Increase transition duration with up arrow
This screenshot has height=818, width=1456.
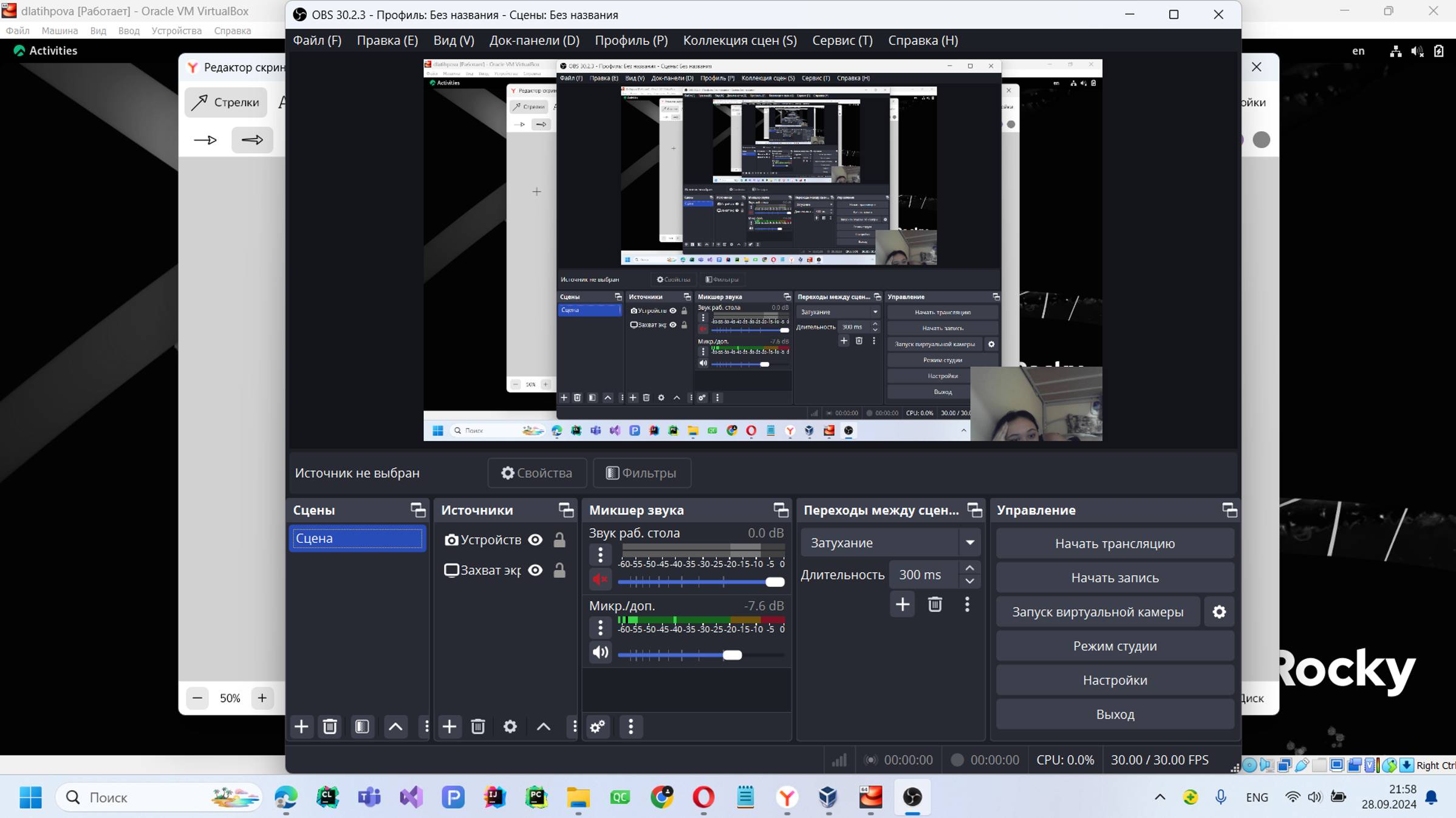coord(970,568)
